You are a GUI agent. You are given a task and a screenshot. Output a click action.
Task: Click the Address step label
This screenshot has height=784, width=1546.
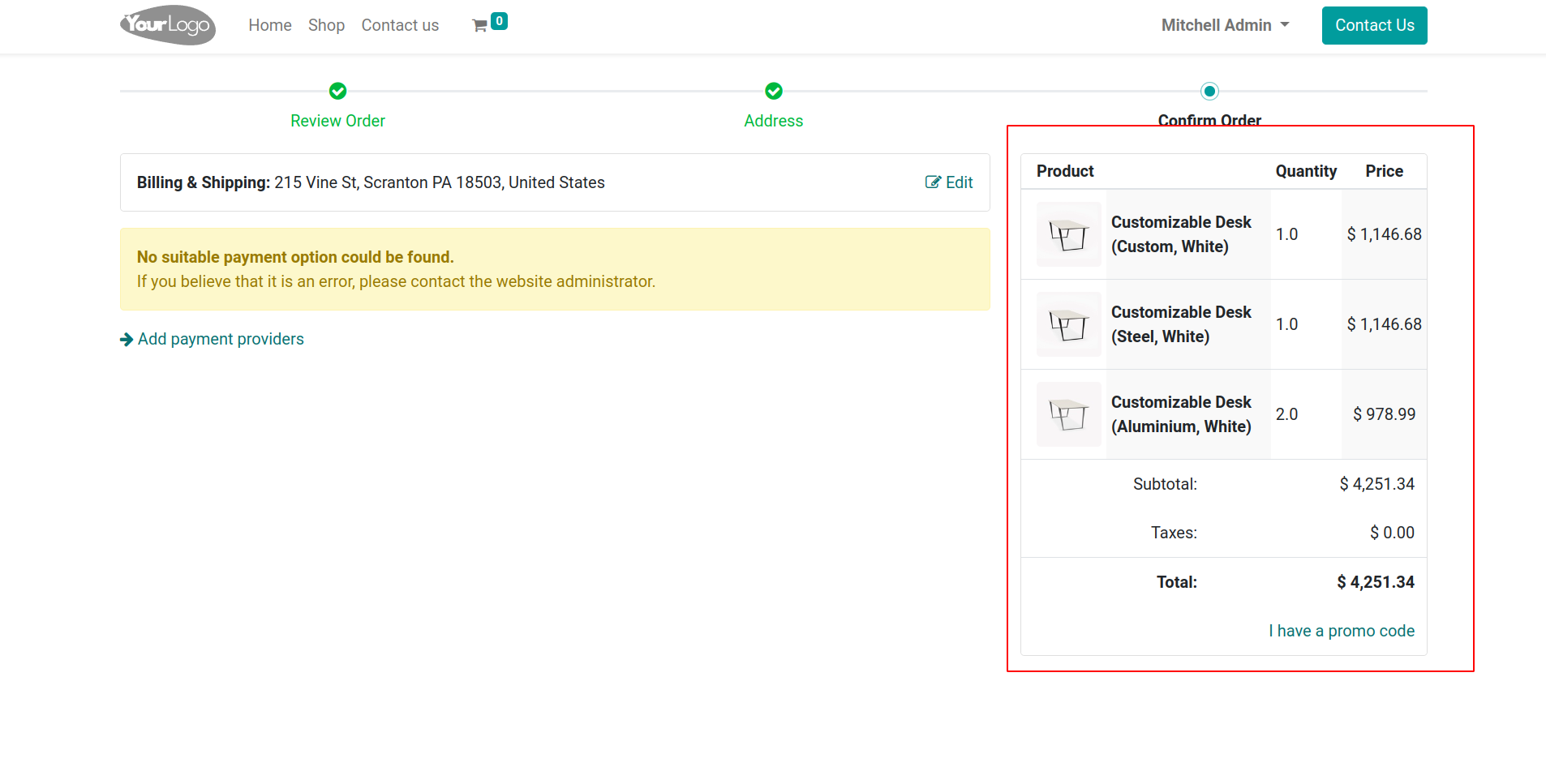coord(774,121)
